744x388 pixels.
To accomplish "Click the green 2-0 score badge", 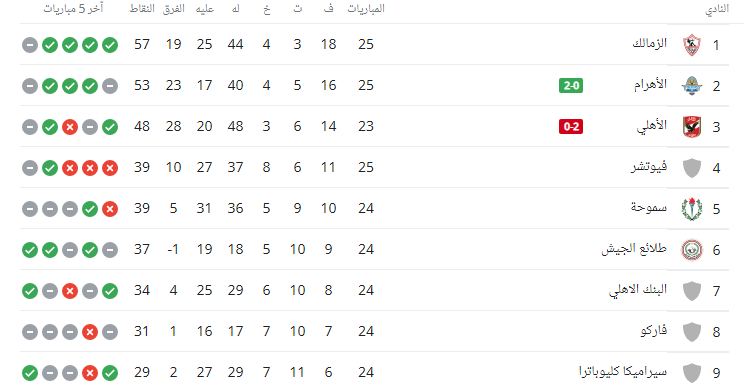I will (x=571, y=86).
